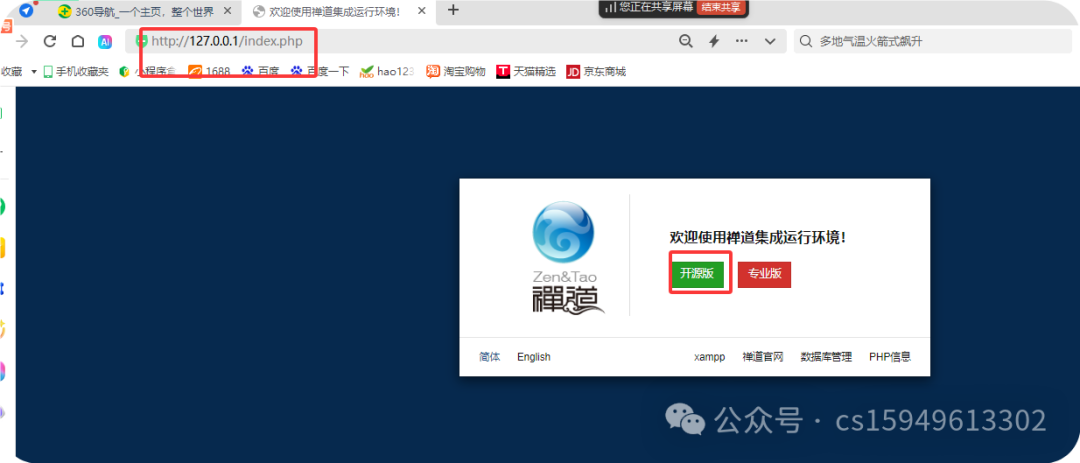This screenshot has width=1080, height=463.
Task: Click the globe favicon of the 禅道 tab
Action: [x=259, y=11]
